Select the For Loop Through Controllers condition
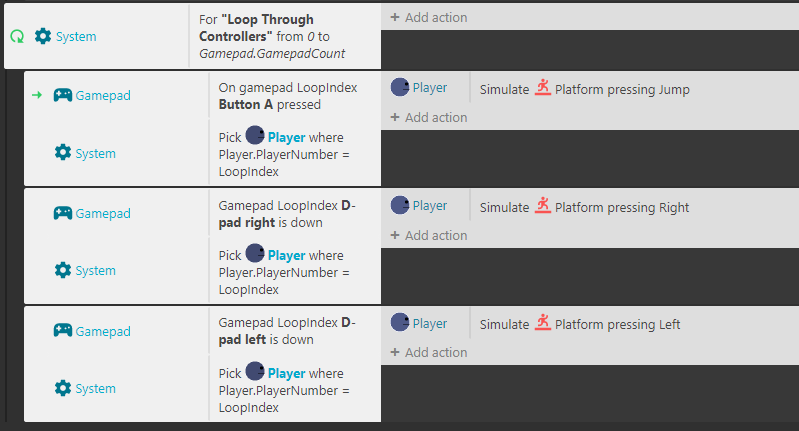 coord(285,36)
